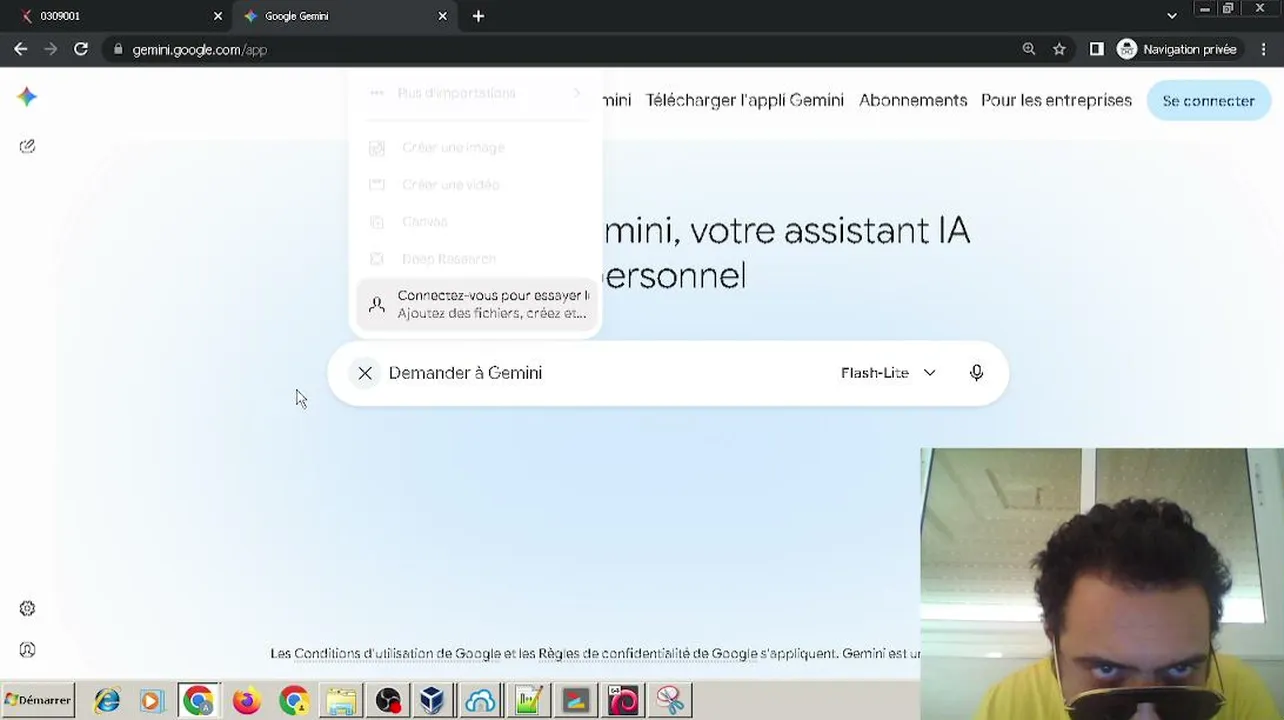Close the 0309001 tab
This screenshot has width=1284, height=720.
click(218, 16)
